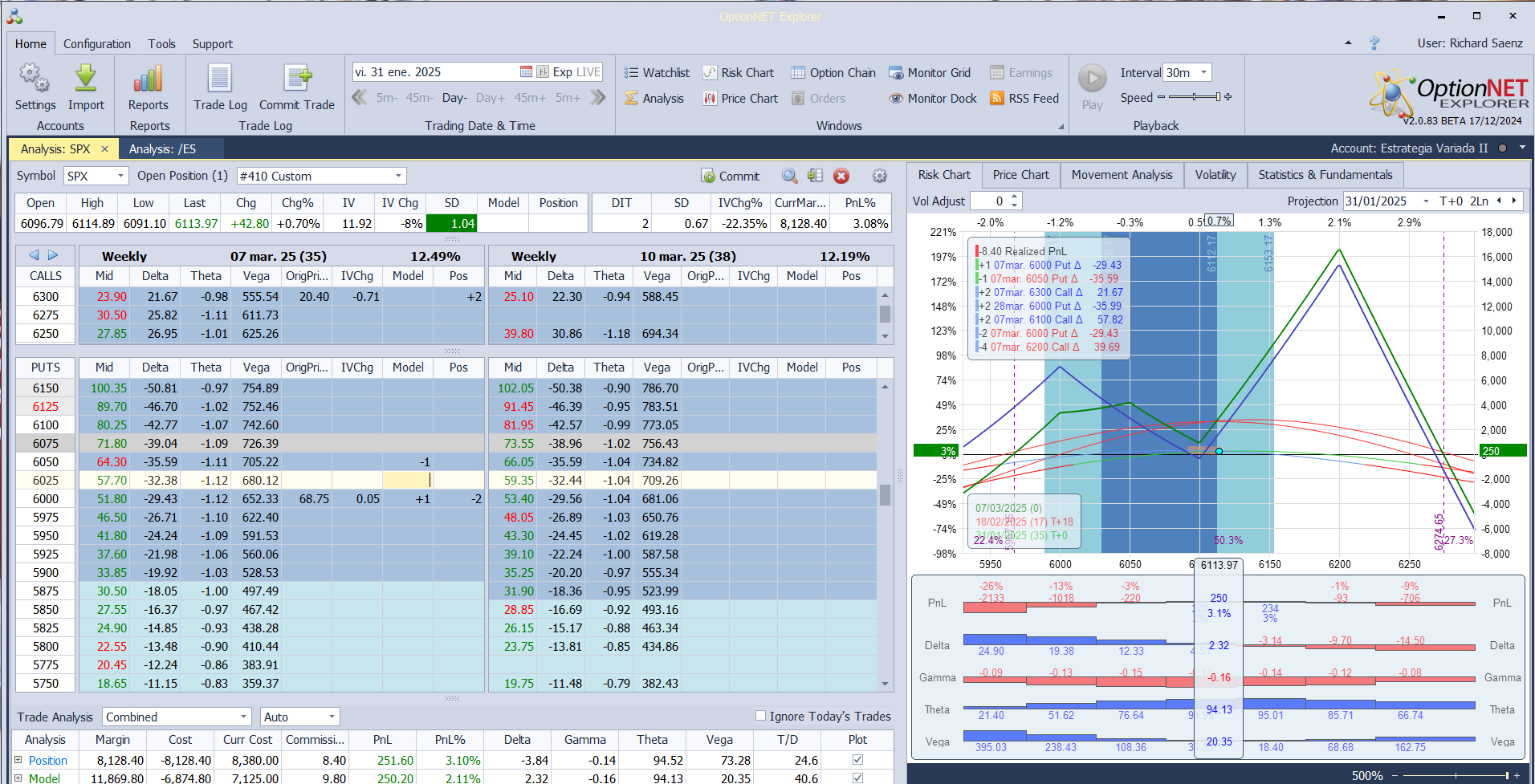1535x784 pixels.
Task: Open the Watchlist window
Action: (x=658, y=73)
